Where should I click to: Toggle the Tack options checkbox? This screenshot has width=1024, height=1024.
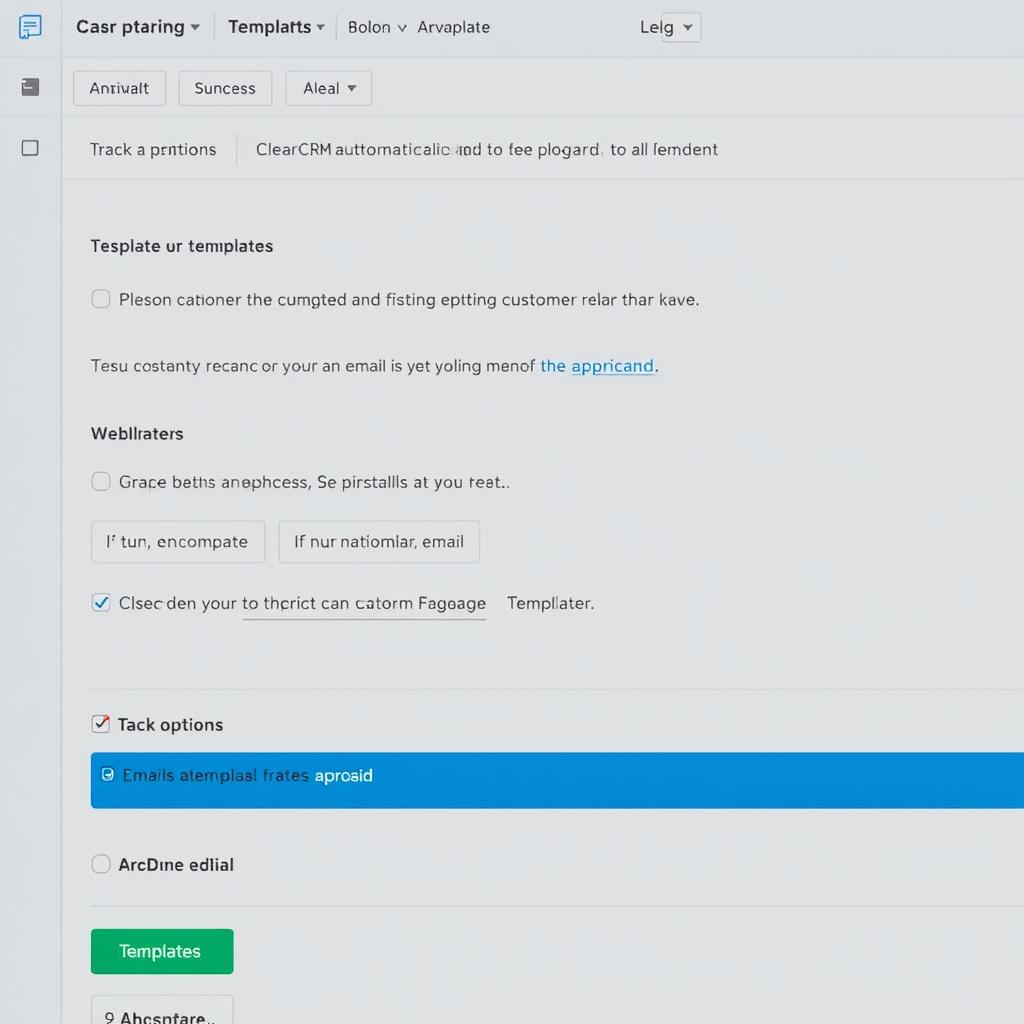[x=101, y=724]
